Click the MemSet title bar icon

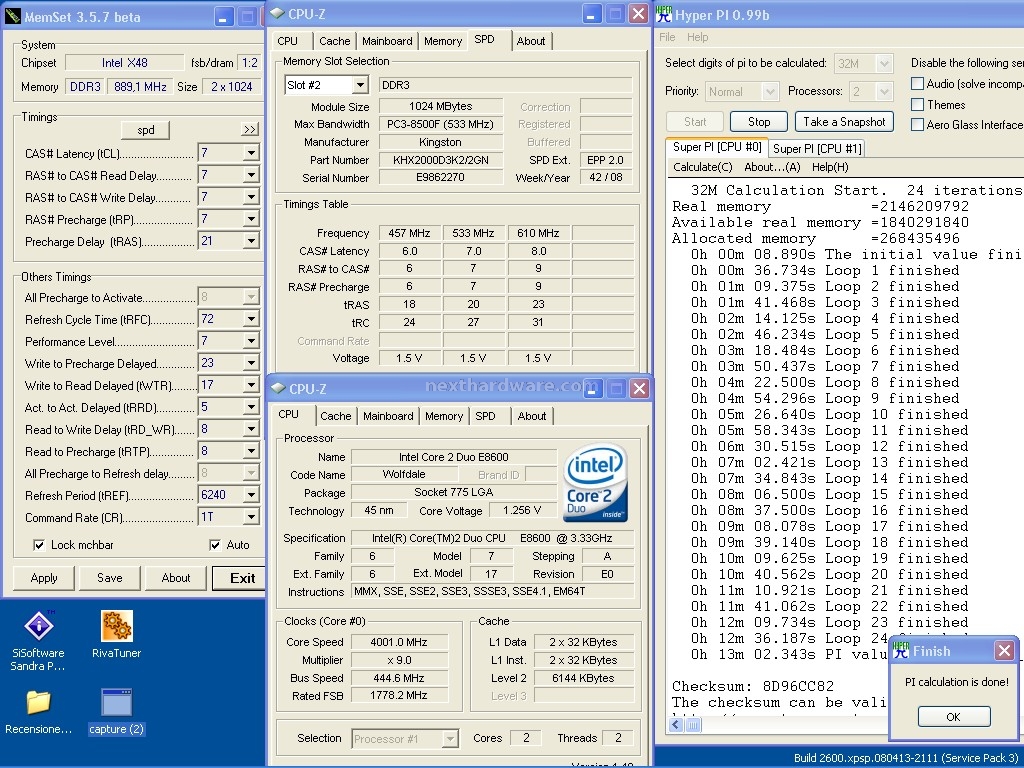12,16
